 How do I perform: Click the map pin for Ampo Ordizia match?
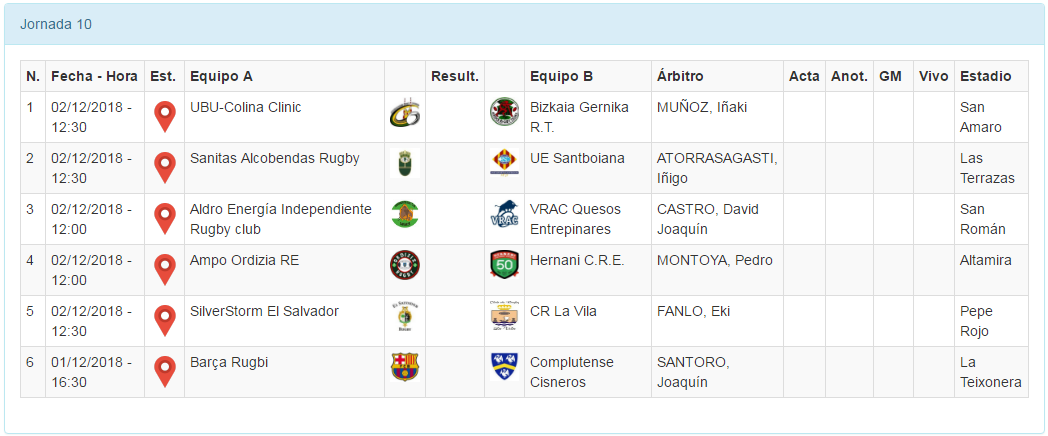pyautogui.click(x=164, y=270)
